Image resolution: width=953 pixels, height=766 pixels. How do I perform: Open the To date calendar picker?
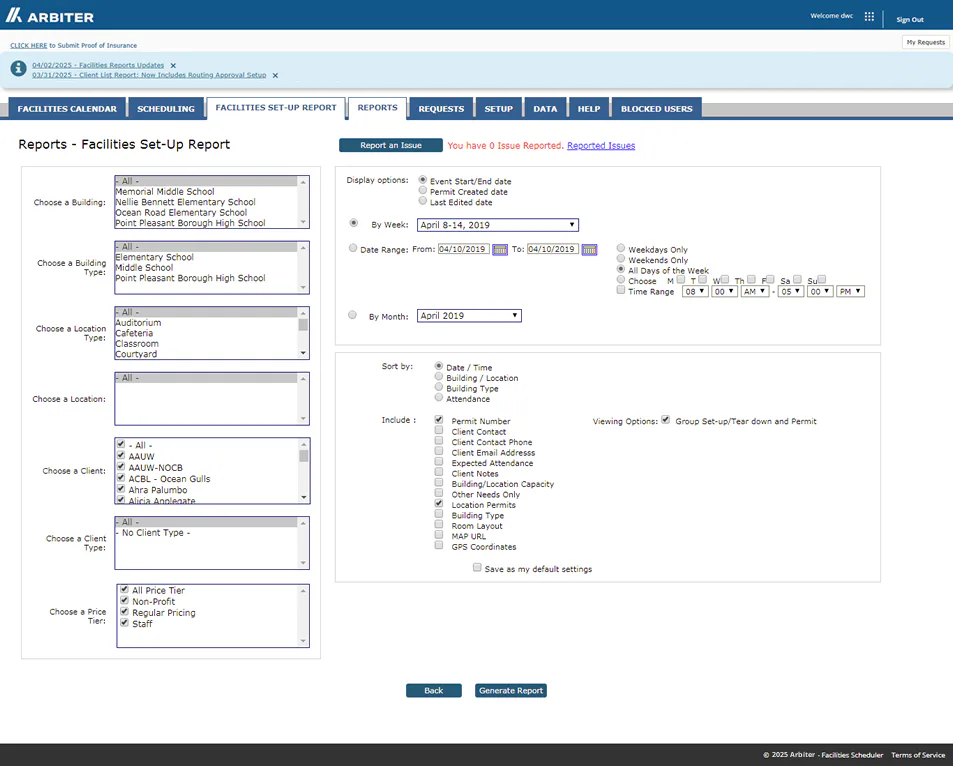click(590, 249)
